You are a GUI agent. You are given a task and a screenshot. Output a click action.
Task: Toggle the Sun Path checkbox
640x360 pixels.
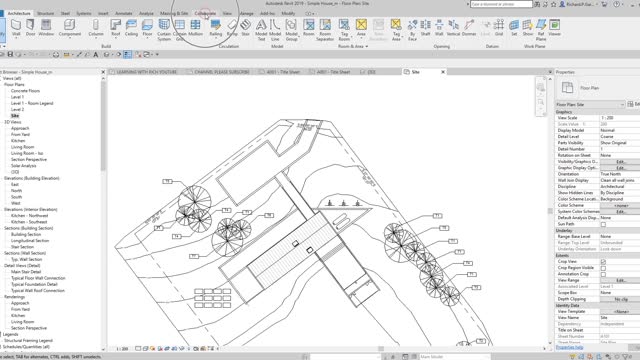[x=603, y=224]
